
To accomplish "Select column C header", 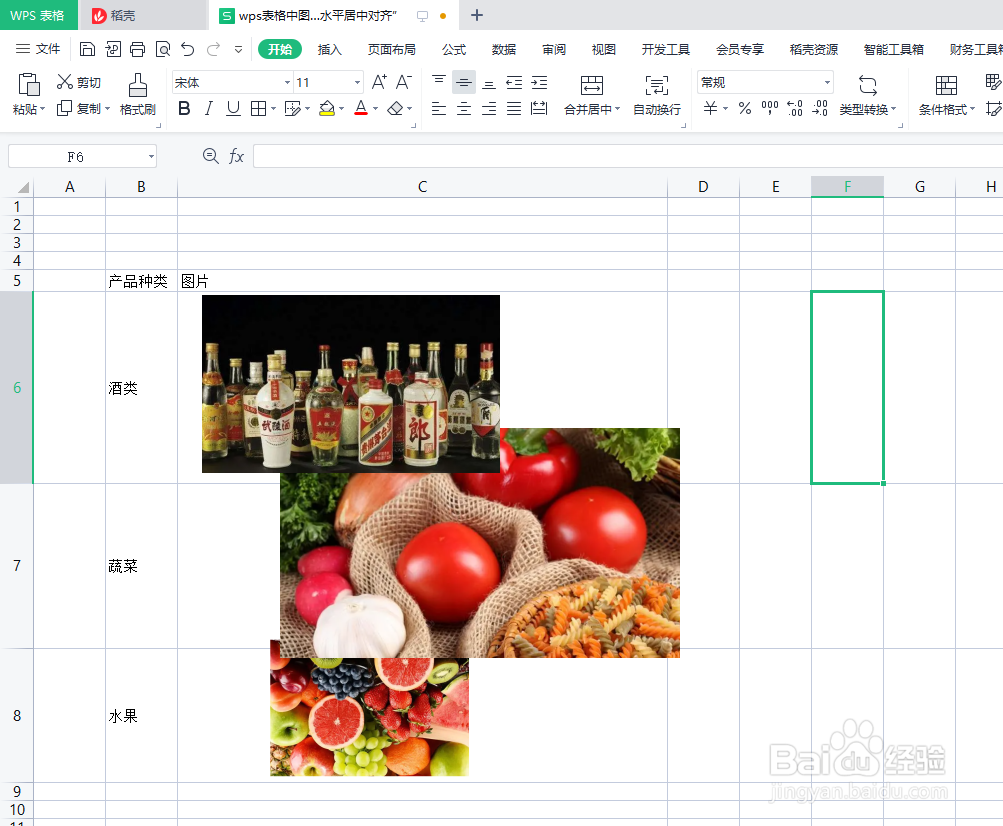I will click(x=422, y=187).
